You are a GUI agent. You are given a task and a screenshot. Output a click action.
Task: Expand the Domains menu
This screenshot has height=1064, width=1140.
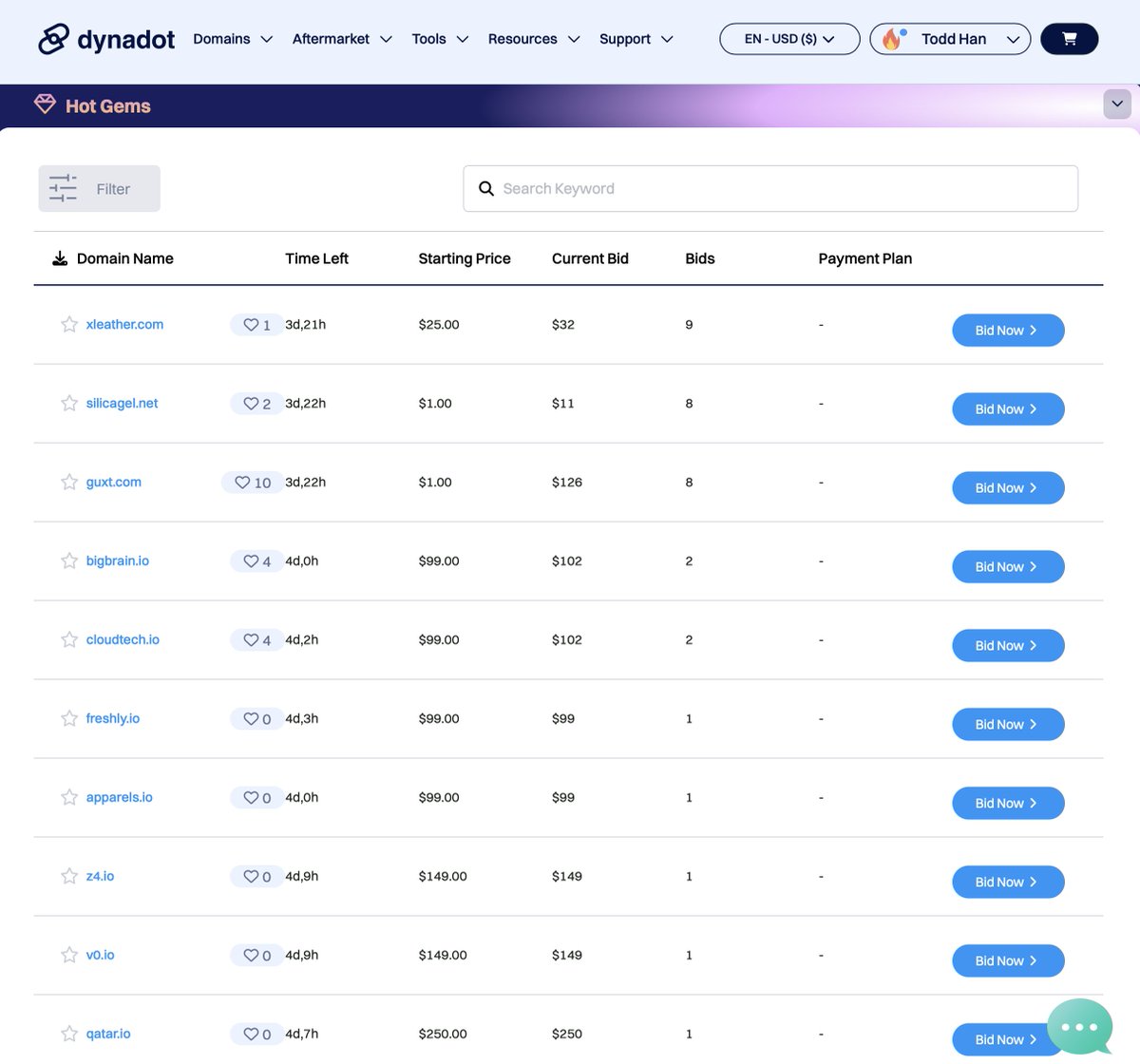pyautogui.click(x=233, y=39)
